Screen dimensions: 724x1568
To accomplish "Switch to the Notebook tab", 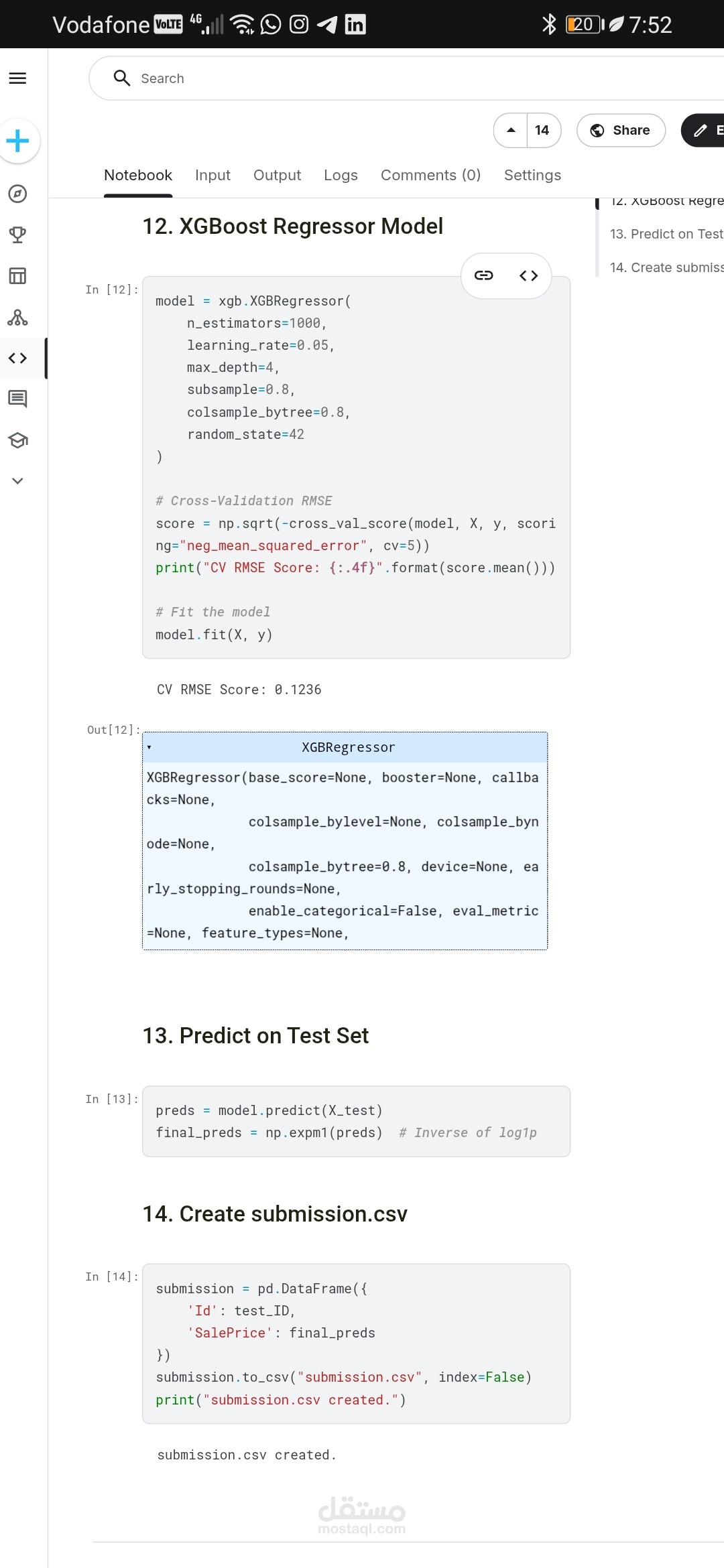I will click(138, 175).
